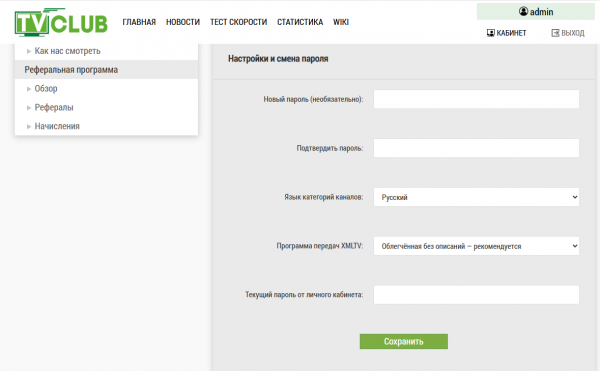Open Кабинет personal account link

point(511,33)
